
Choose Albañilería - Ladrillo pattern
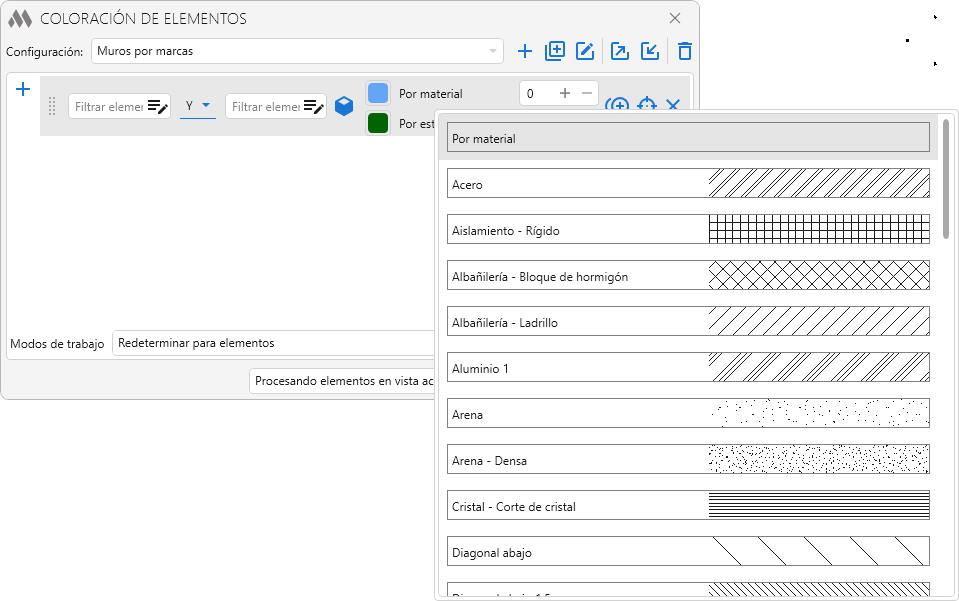tap(688, 322)
